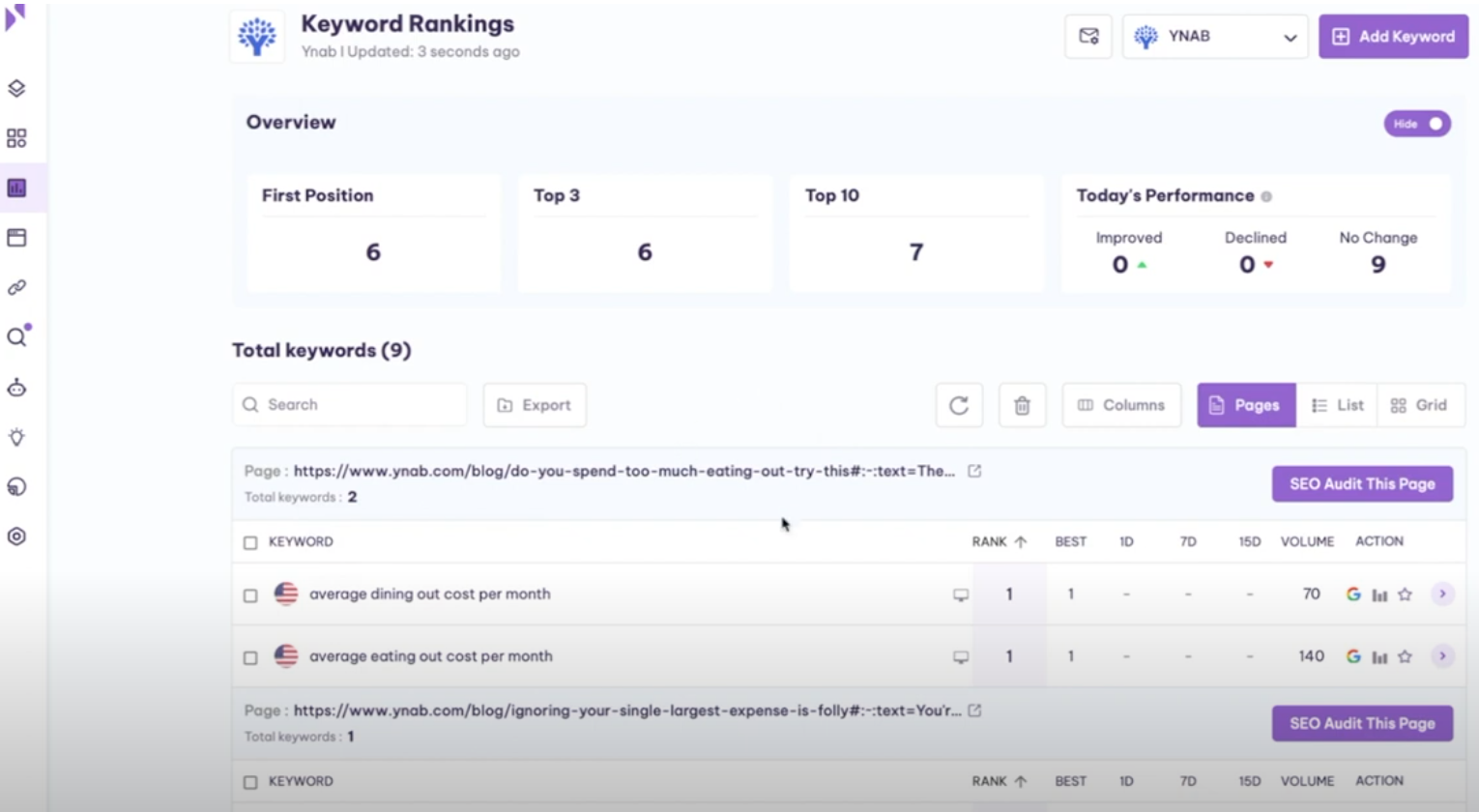
Task: Select the keyword rankings chart icon in the sidebar
Action: [16, 188]
